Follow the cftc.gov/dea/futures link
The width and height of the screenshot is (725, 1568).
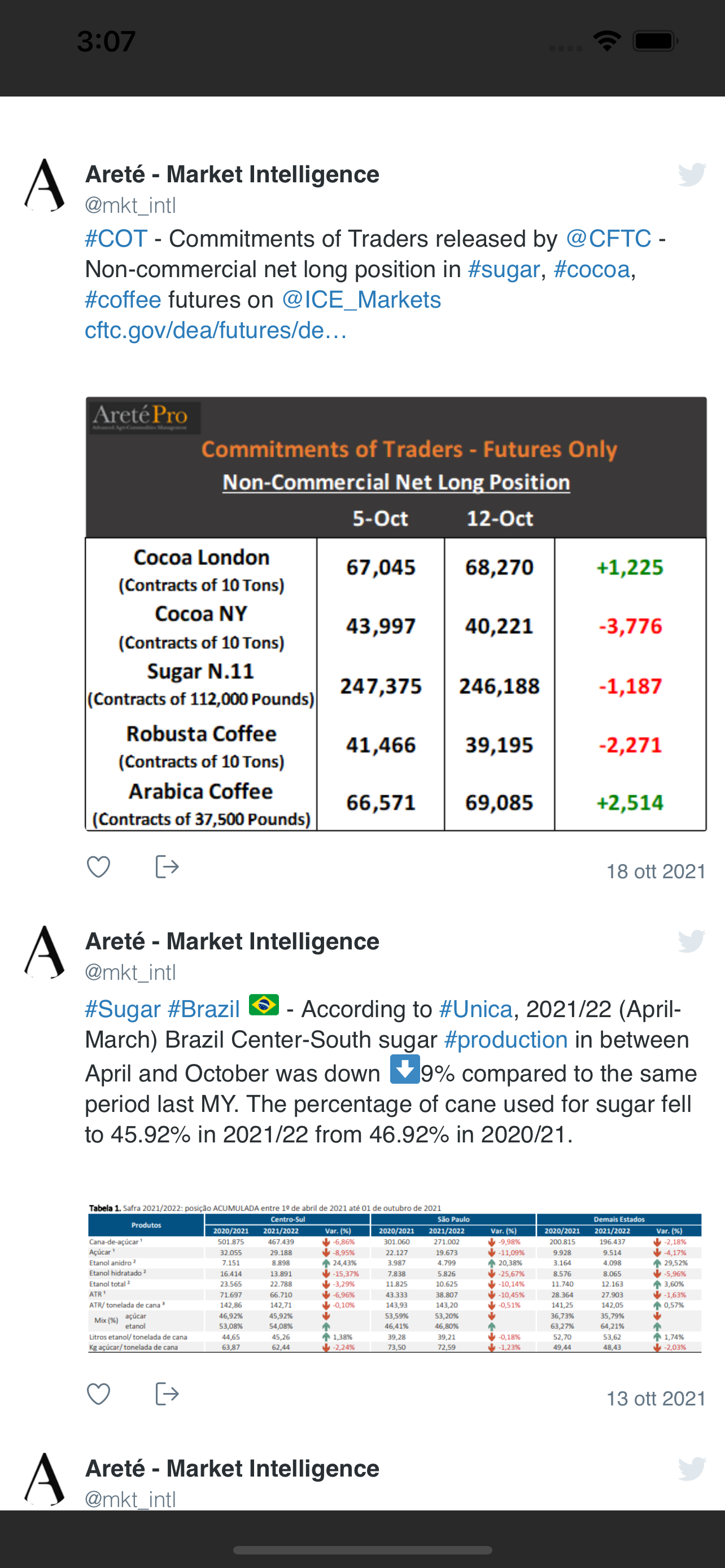coord(216,331)
